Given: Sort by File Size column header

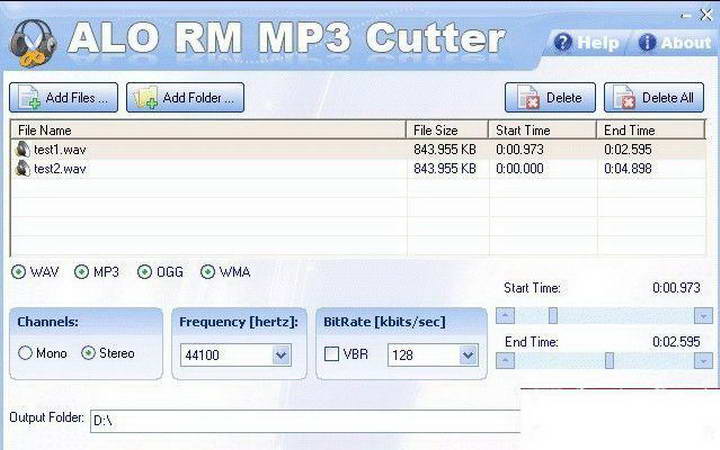Looking at the screenshot, I should tap(447, 130).
